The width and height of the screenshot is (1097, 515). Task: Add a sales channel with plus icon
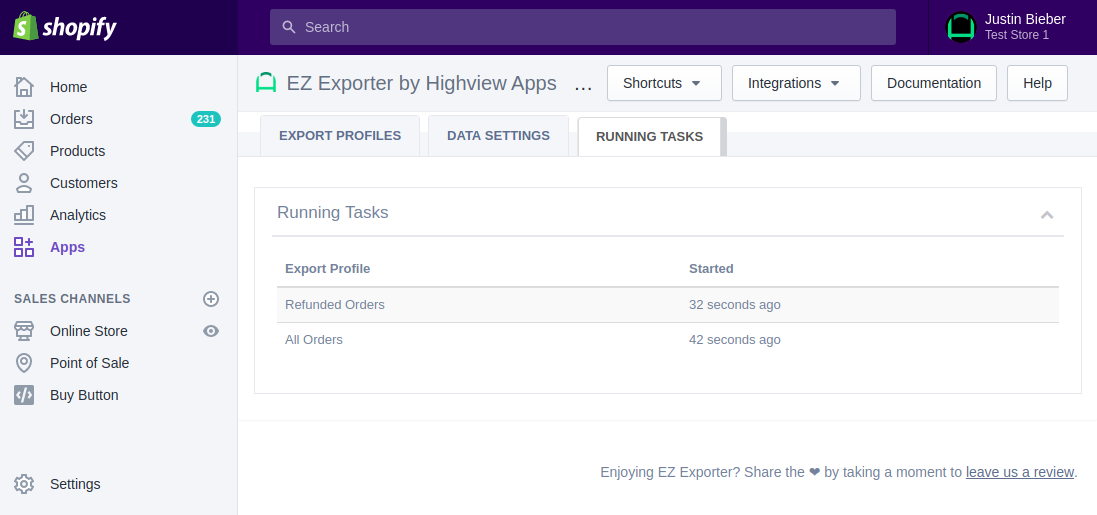[211, 299]
